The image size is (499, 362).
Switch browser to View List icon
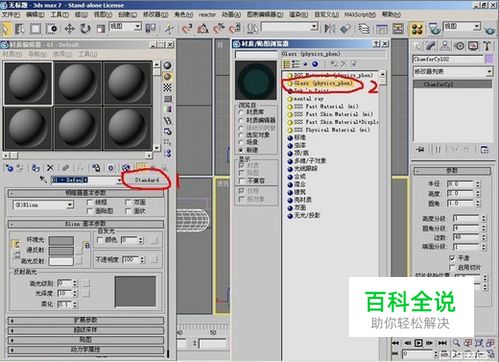[286, 64]
